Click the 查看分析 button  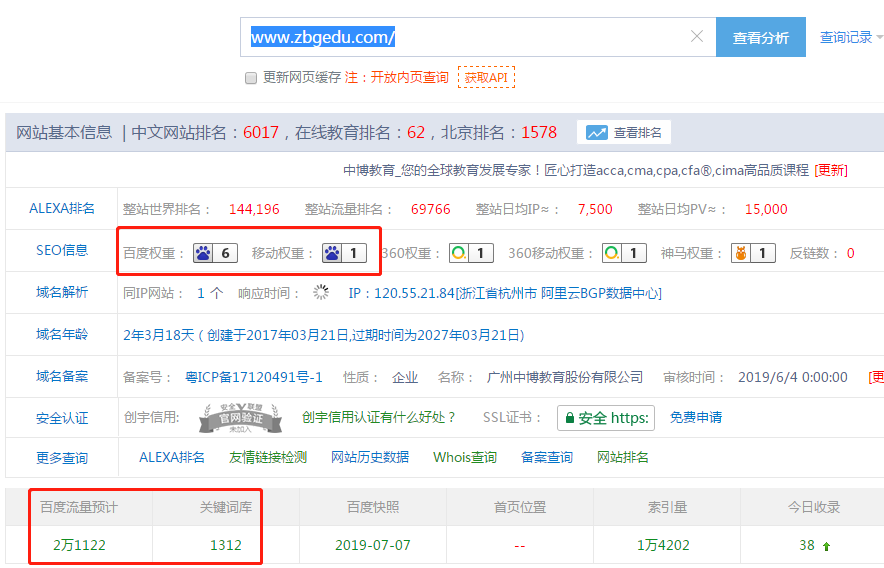click(761, 37)
